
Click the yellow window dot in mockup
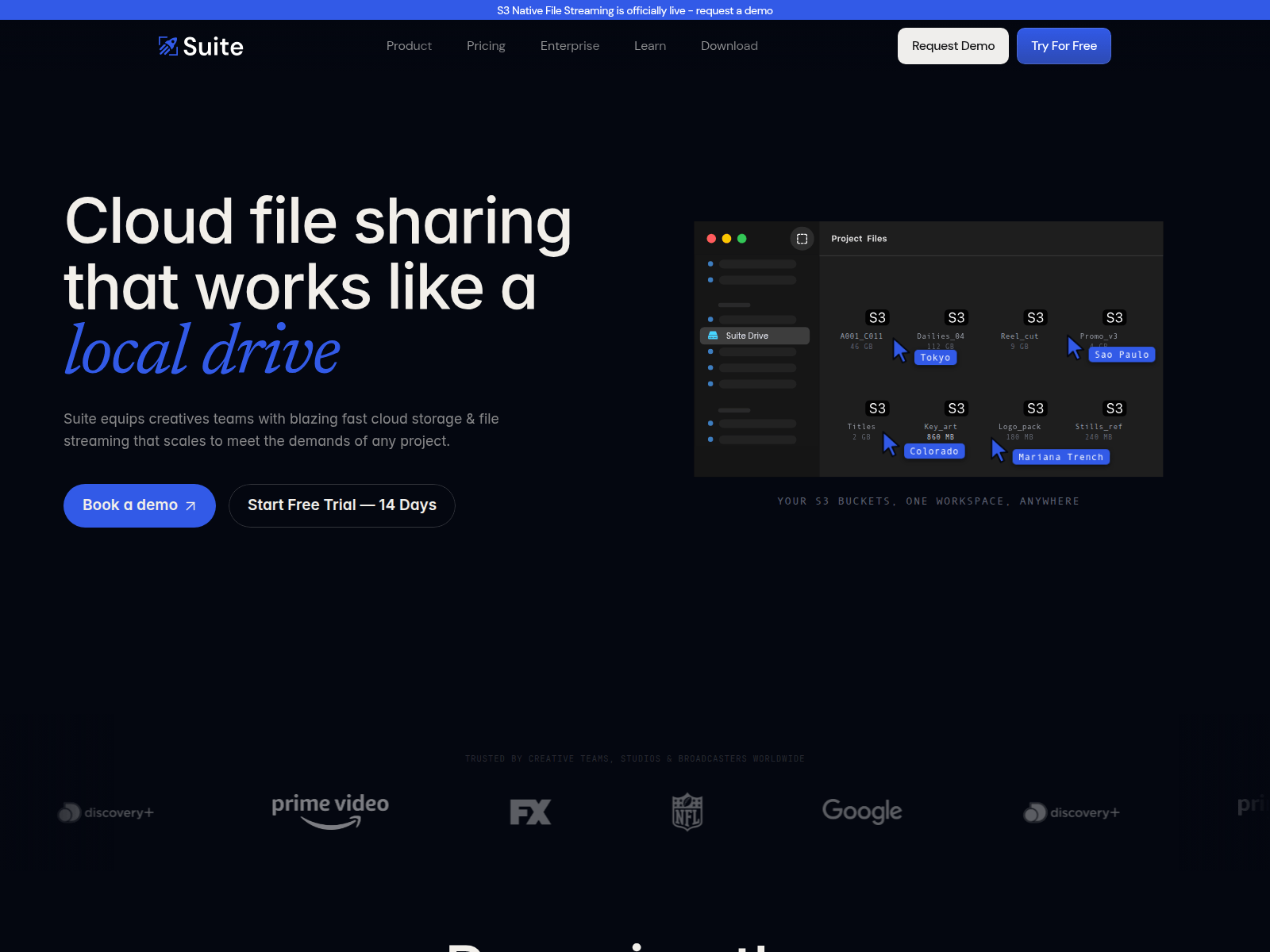726,239
